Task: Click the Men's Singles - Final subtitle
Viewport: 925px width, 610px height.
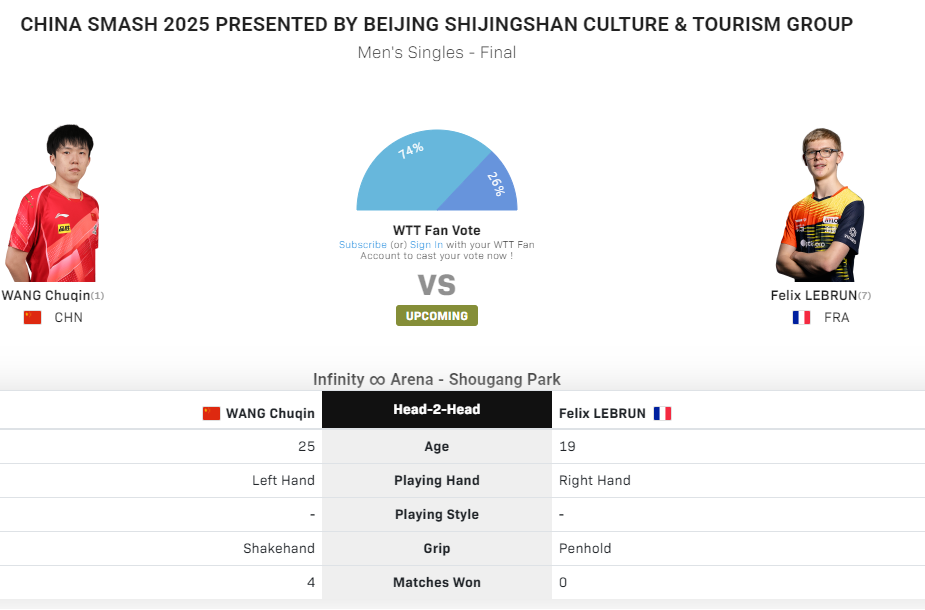Action: (x=437, y=52)
